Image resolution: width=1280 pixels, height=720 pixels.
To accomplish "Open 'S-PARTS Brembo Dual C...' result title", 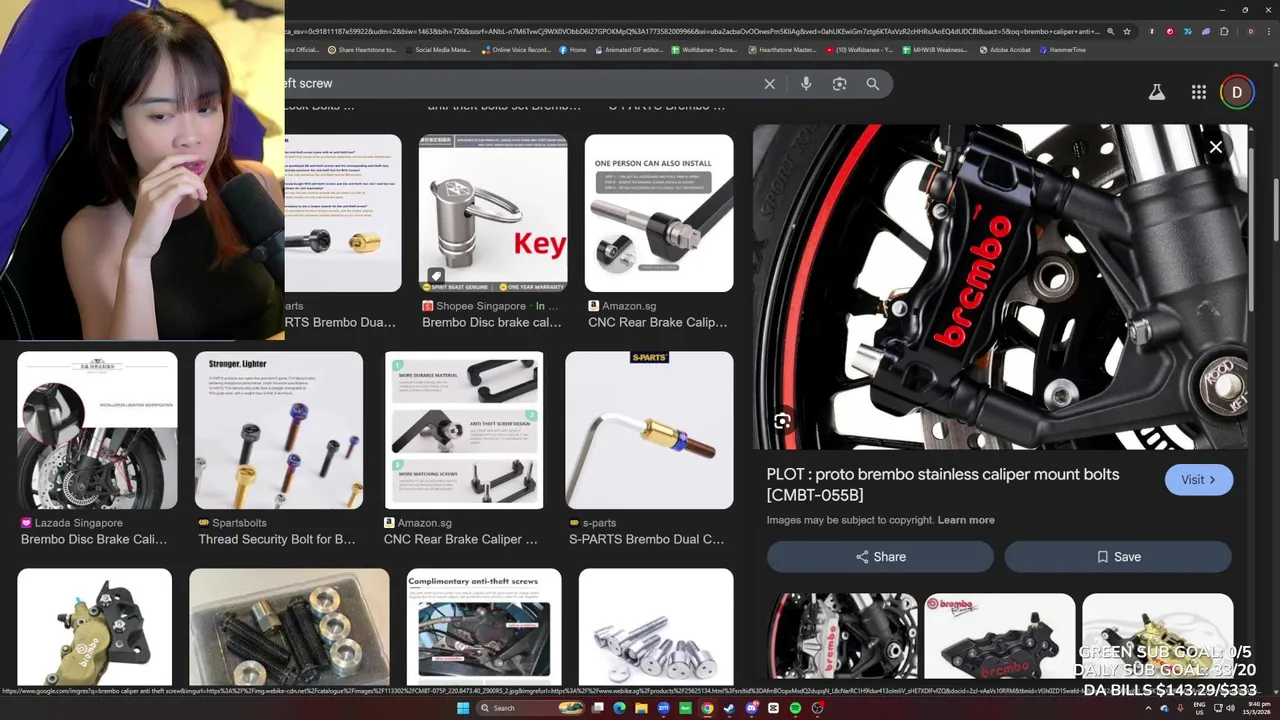I will pyautogui.click(x=646, y=539).
